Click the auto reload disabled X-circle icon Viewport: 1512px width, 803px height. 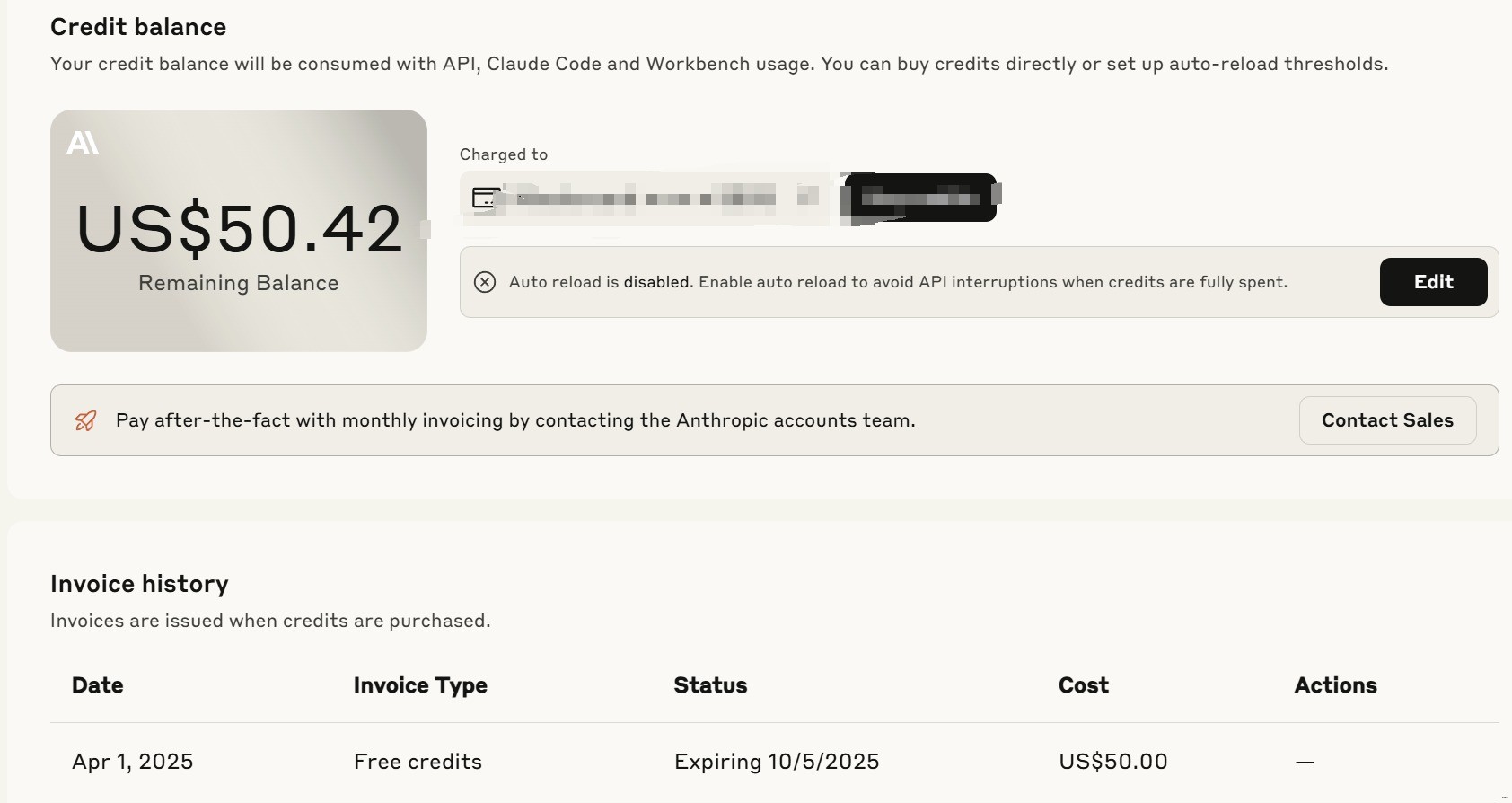(x=485, y=282)
